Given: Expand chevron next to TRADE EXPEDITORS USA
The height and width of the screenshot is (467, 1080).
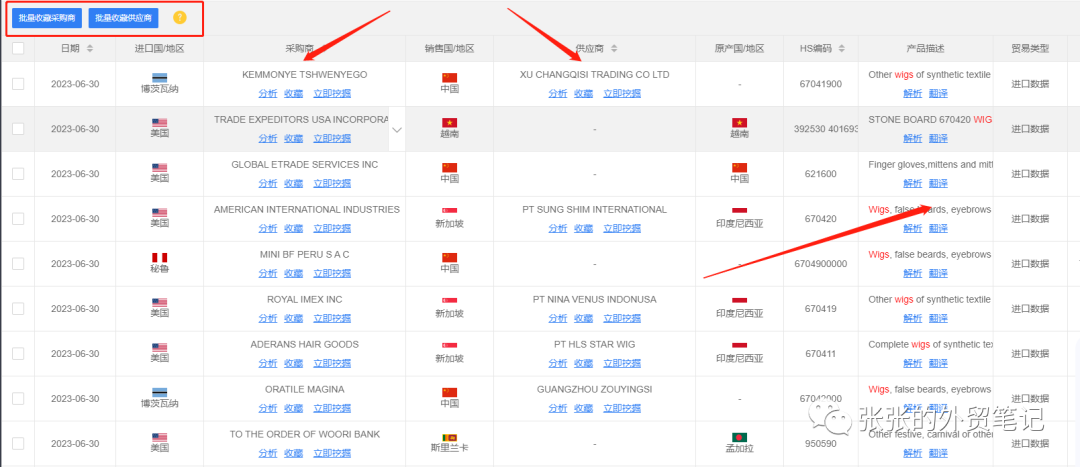Looking at the screenshot, I should (x=397, y=129).
